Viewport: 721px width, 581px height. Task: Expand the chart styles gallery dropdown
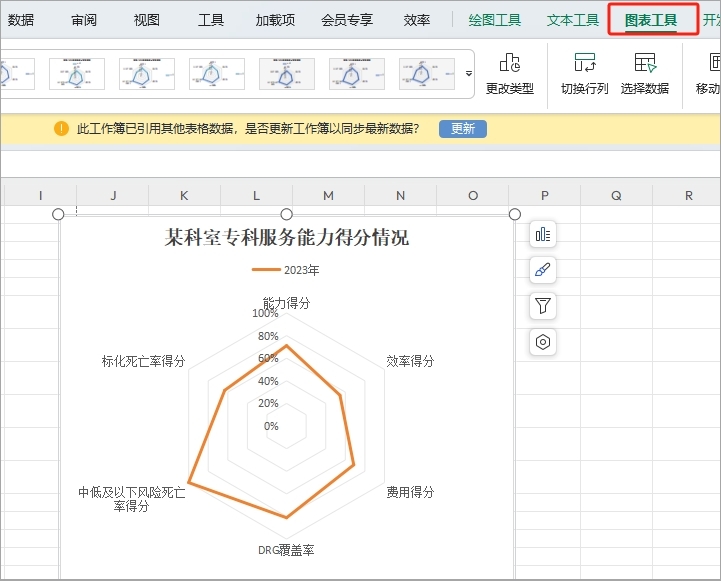click(469, 74)
